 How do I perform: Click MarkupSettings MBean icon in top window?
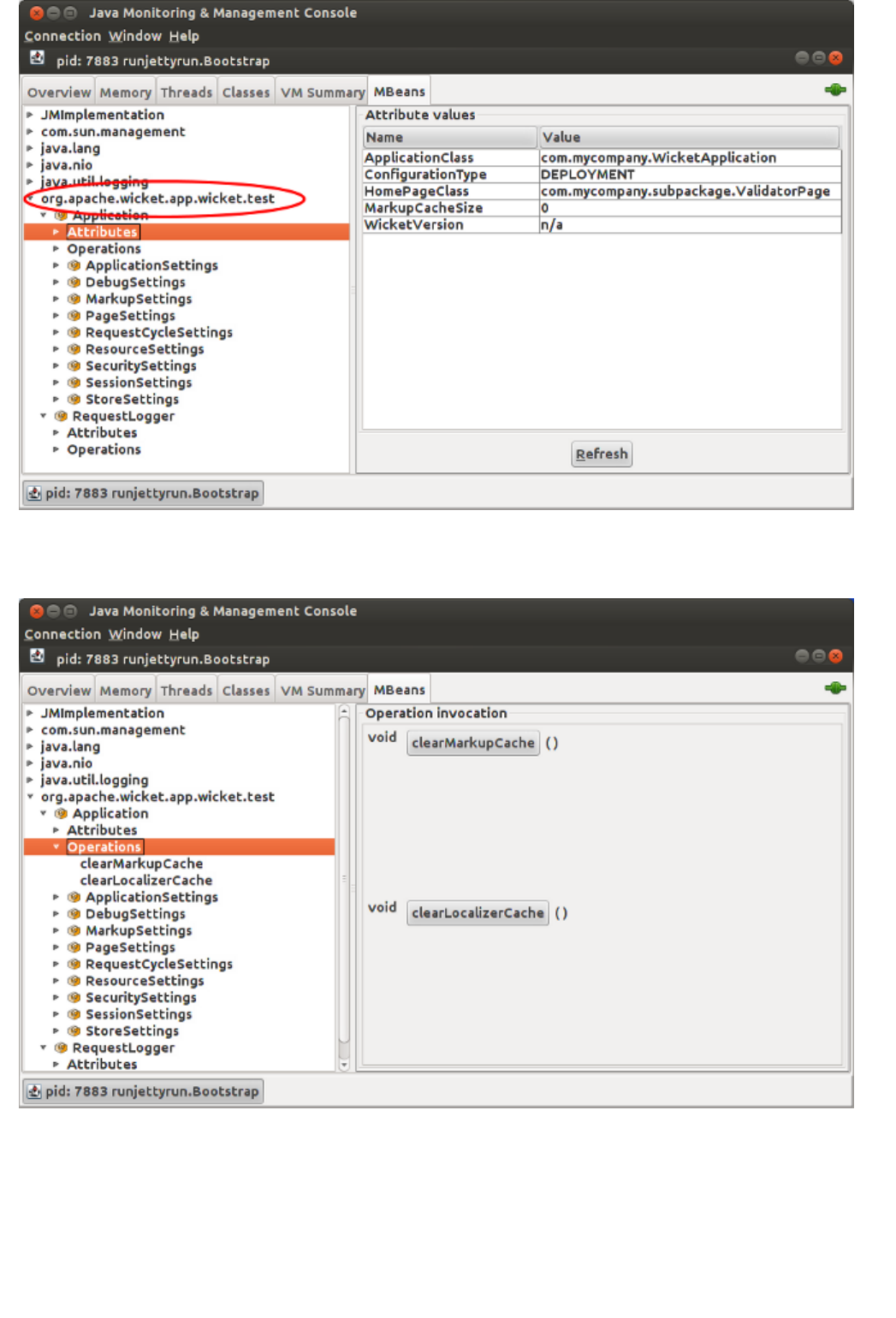point(74,299)
